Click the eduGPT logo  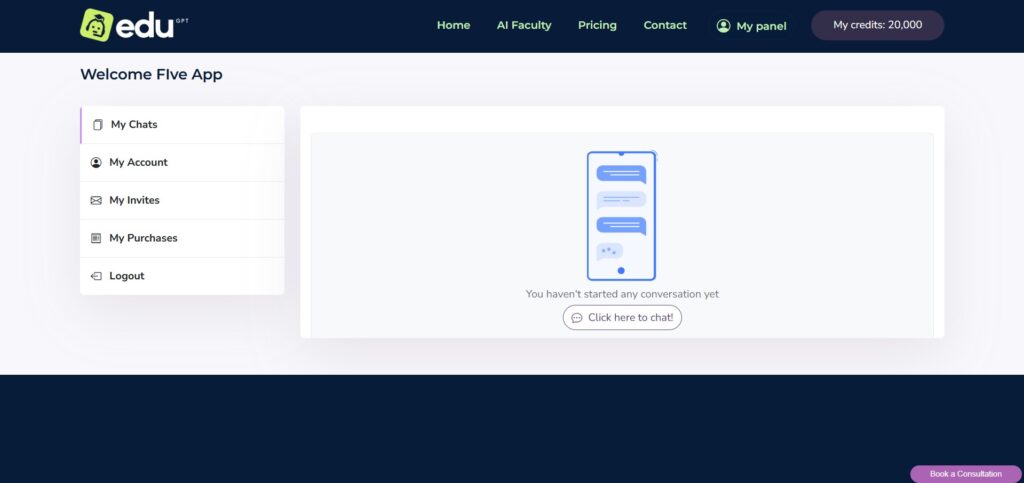click(132, 25)
